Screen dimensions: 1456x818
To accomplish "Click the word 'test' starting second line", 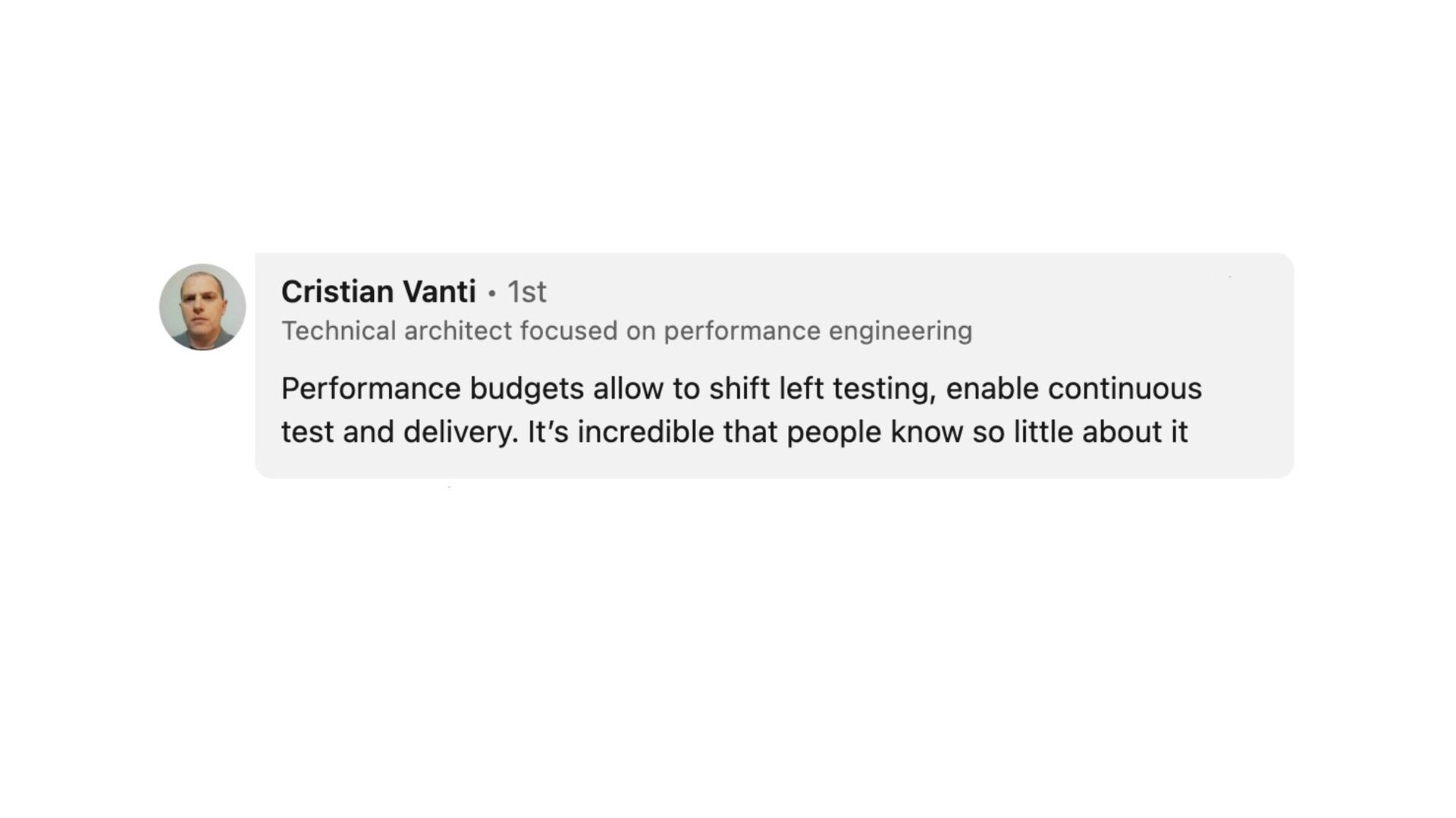I will coord(307,433).
